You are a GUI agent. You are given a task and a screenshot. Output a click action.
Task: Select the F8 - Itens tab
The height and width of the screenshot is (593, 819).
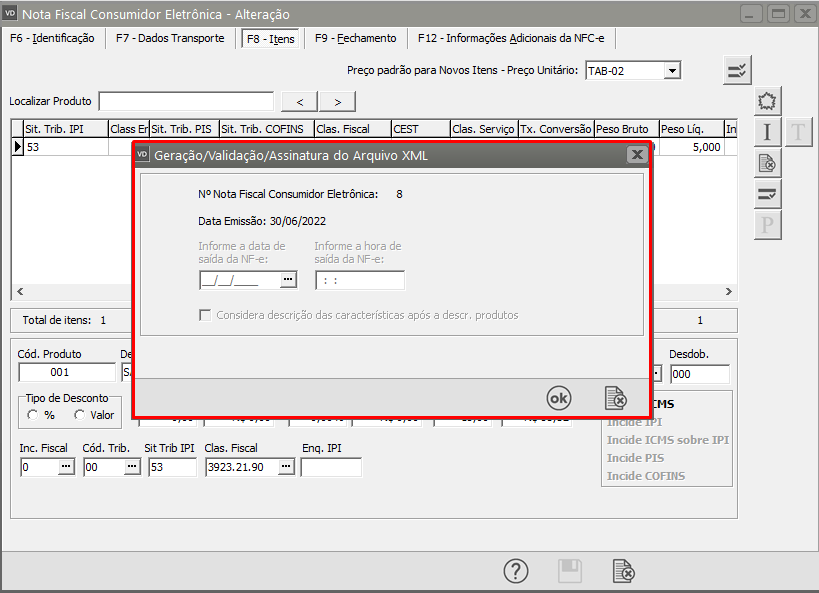click(271, 39)
